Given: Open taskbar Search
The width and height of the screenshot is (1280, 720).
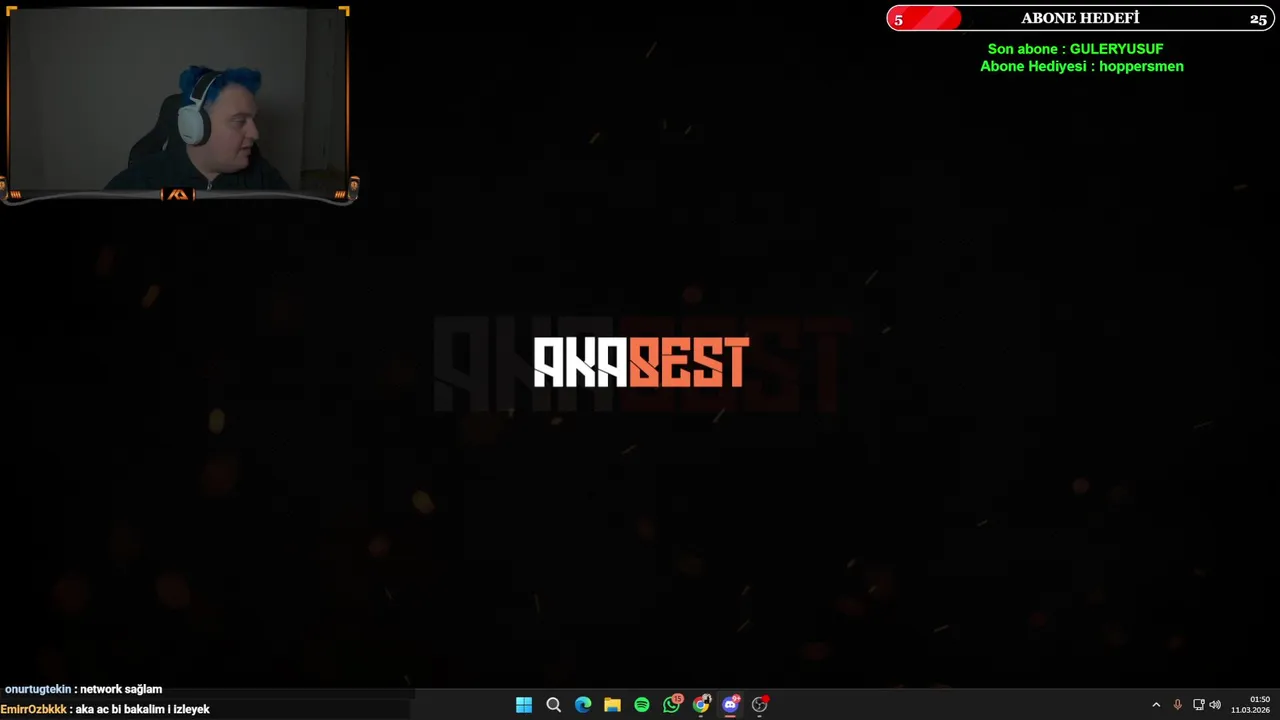Looking at the screenshot, I should 553,705.
